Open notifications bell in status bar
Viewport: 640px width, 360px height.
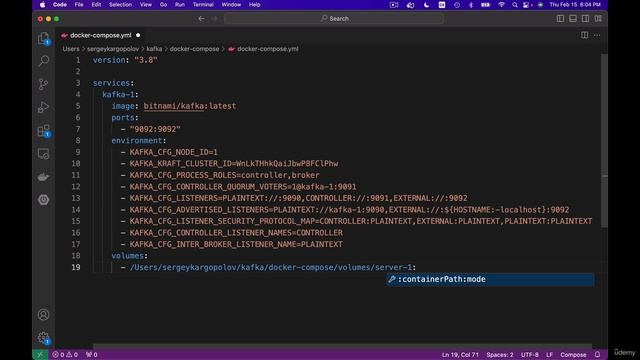(597, 355)
